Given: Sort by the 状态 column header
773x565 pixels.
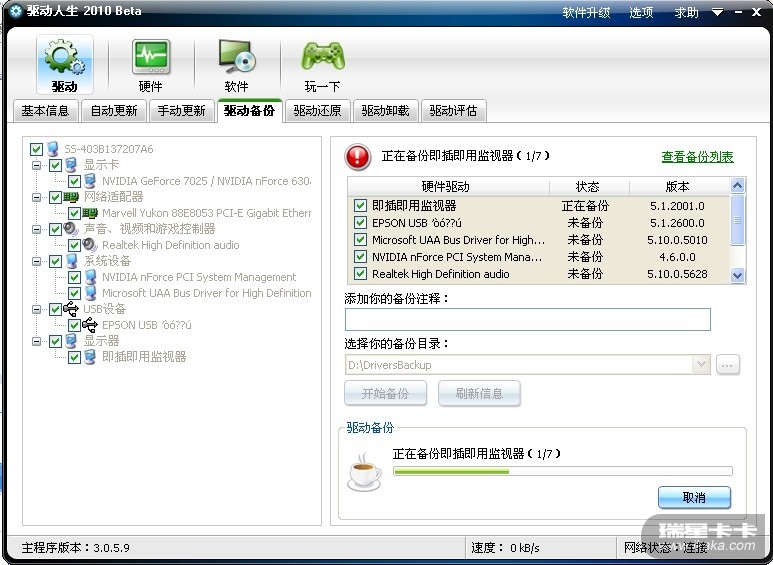Looking at the screenshot, I should 589,186.
